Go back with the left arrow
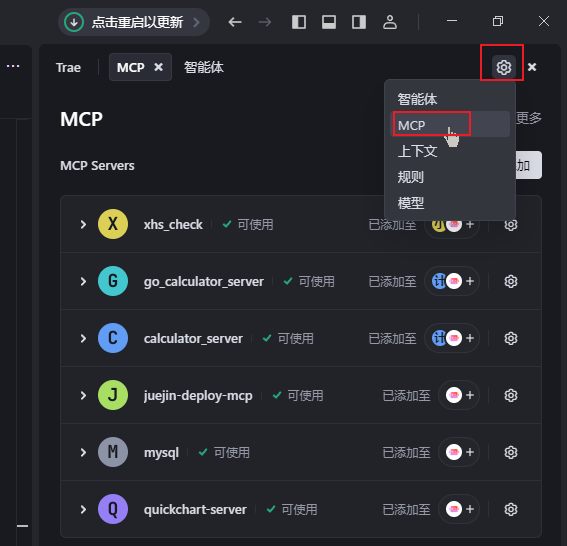Screen dimensions: 567x546 [x=235, y=22]
